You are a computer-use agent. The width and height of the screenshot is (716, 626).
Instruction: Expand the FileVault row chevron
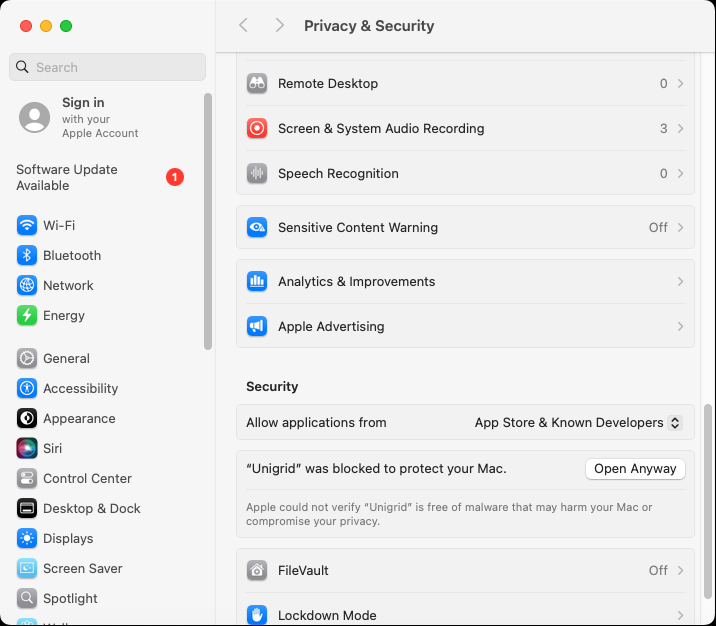pyautogui.click(x=680, y=570)
